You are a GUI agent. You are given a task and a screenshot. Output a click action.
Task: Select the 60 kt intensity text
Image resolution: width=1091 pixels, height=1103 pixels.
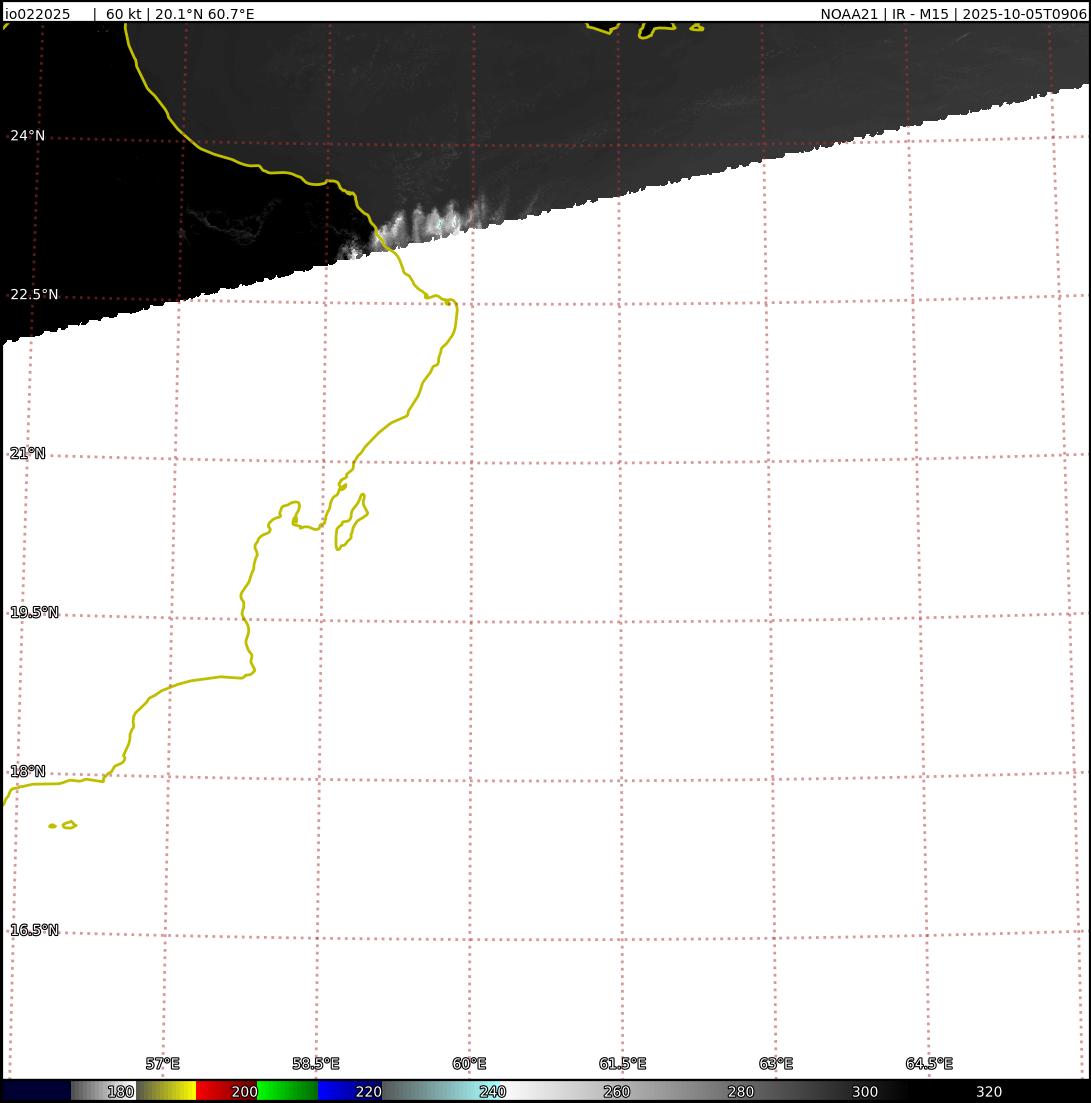point(123,14)
